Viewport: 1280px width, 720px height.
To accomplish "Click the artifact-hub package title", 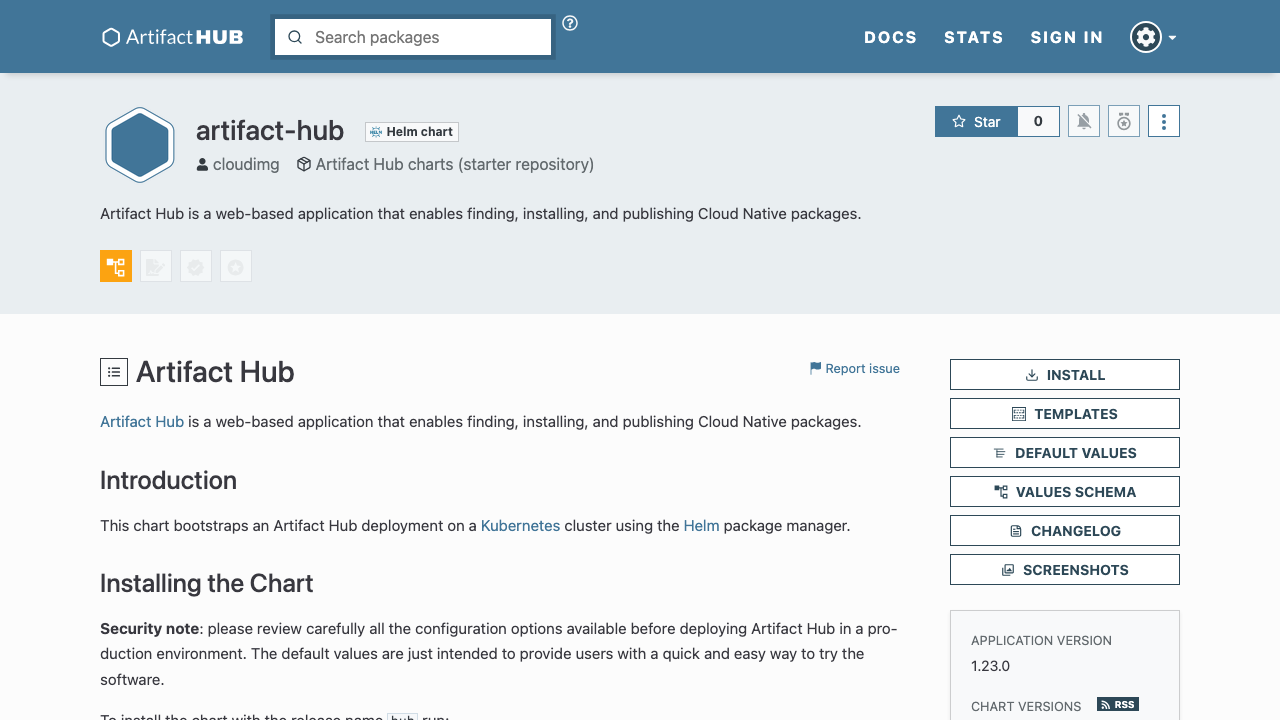I will click(270, 131).
